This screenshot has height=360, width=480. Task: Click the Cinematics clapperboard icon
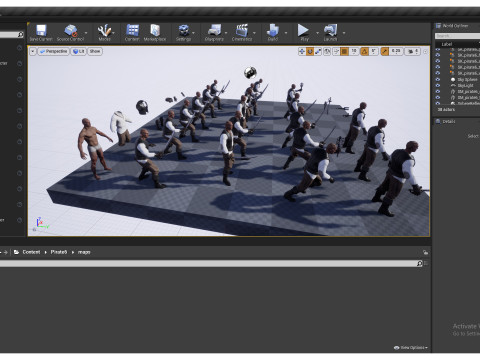pyautogui.click(x=242, y=32)
